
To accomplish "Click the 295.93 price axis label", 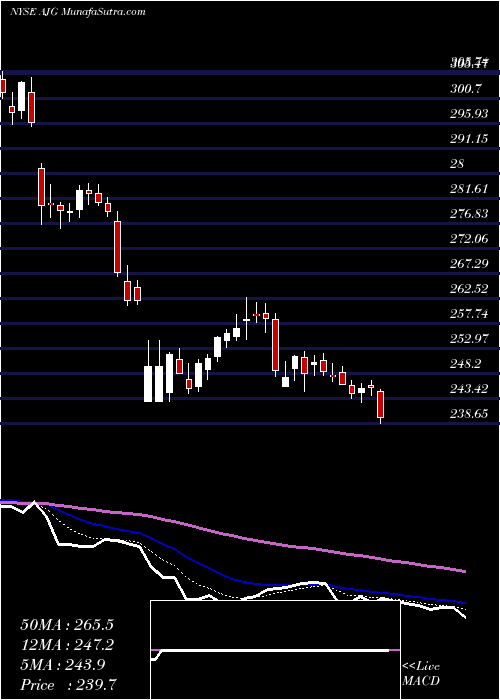I will (x=469, y=114).
